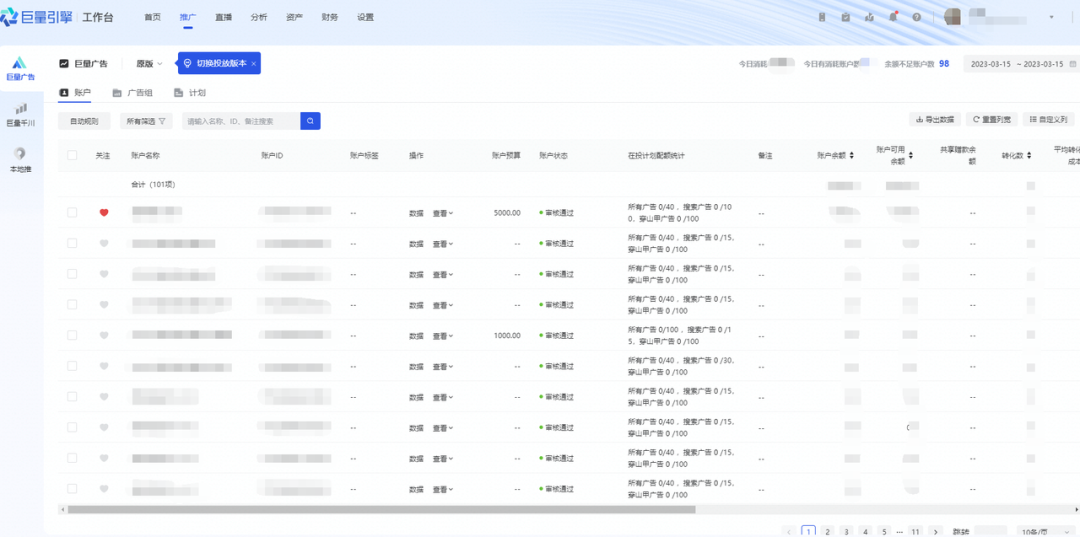
Task: Go to next page arrow
Action: [x=935, y=531]
